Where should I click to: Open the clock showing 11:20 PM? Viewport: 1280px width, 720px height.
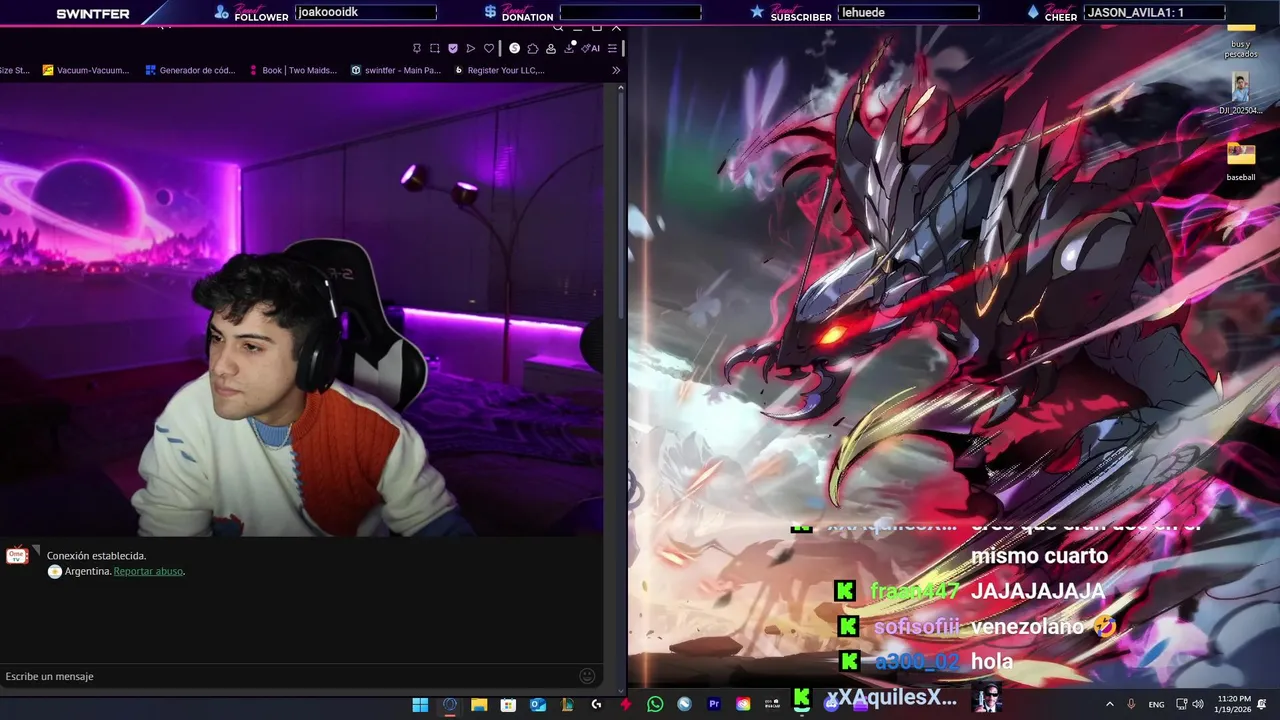pyautogui.click(x=1234, y=704)
